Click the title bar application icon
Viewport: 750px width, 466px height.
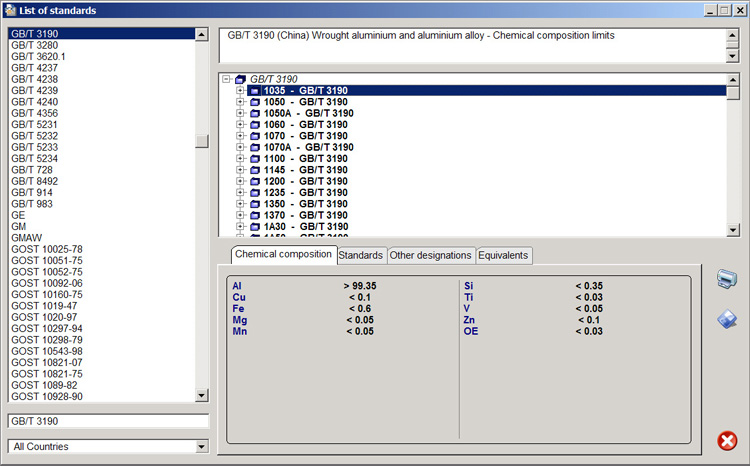tap(10, 10)
